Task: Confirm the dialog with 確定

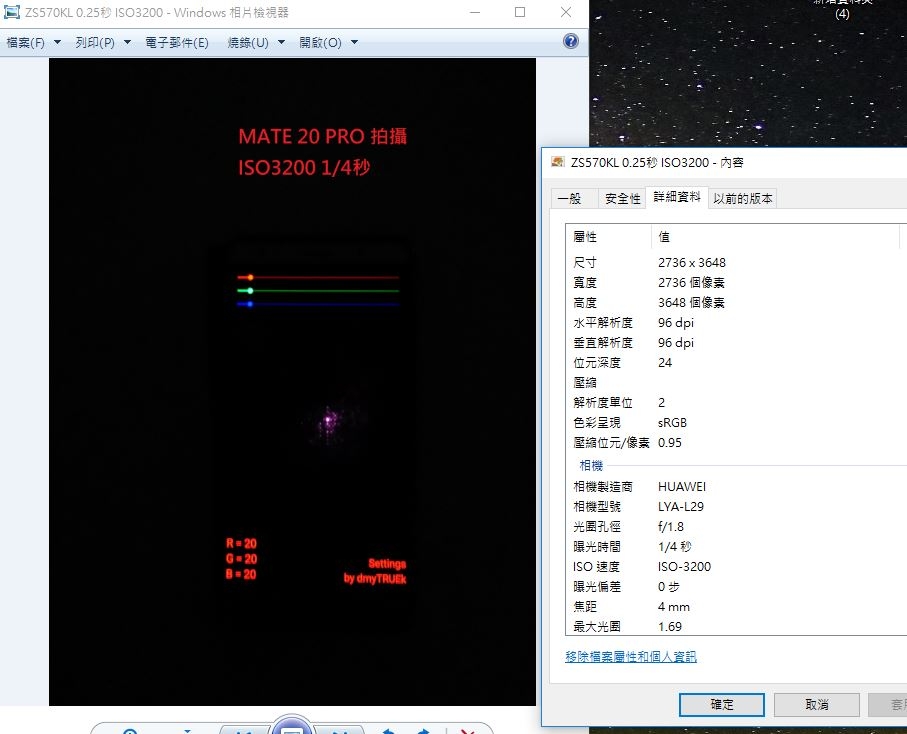Action: pos(722,705)
